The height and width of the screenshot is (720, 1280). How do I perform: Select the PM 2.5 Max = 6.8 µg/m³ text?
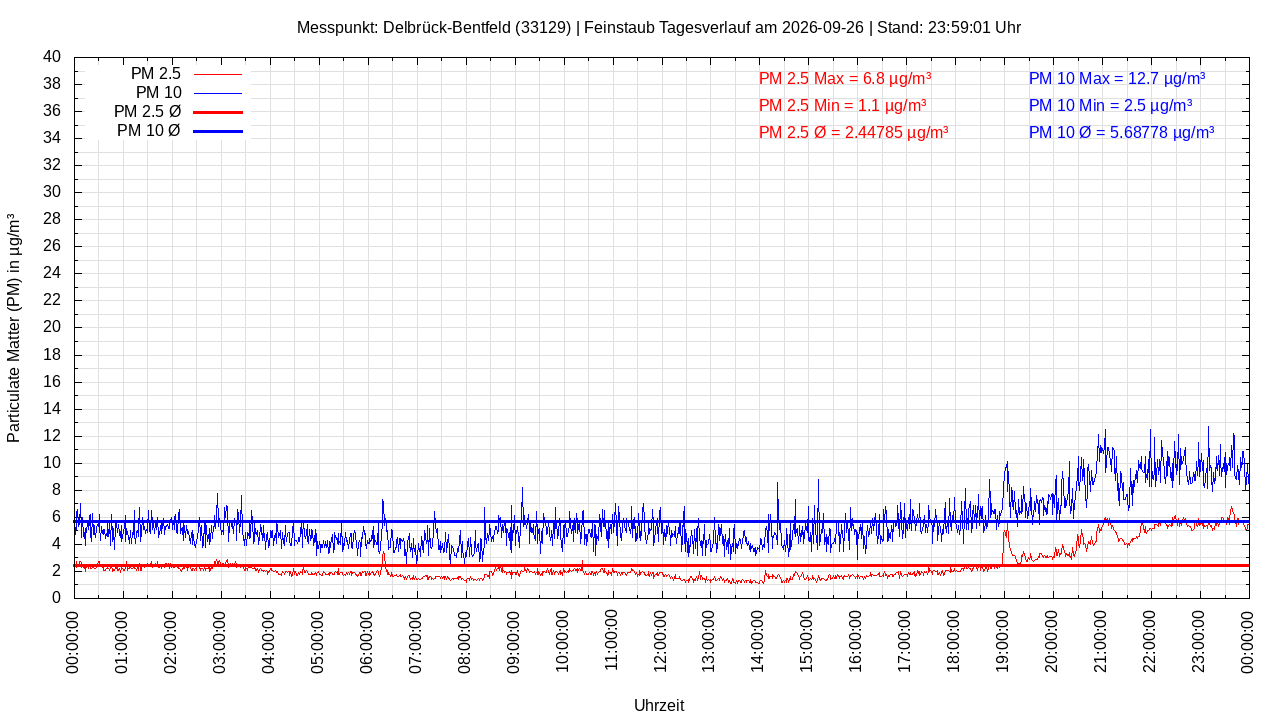pyautogui.click(x=845, y=78)
